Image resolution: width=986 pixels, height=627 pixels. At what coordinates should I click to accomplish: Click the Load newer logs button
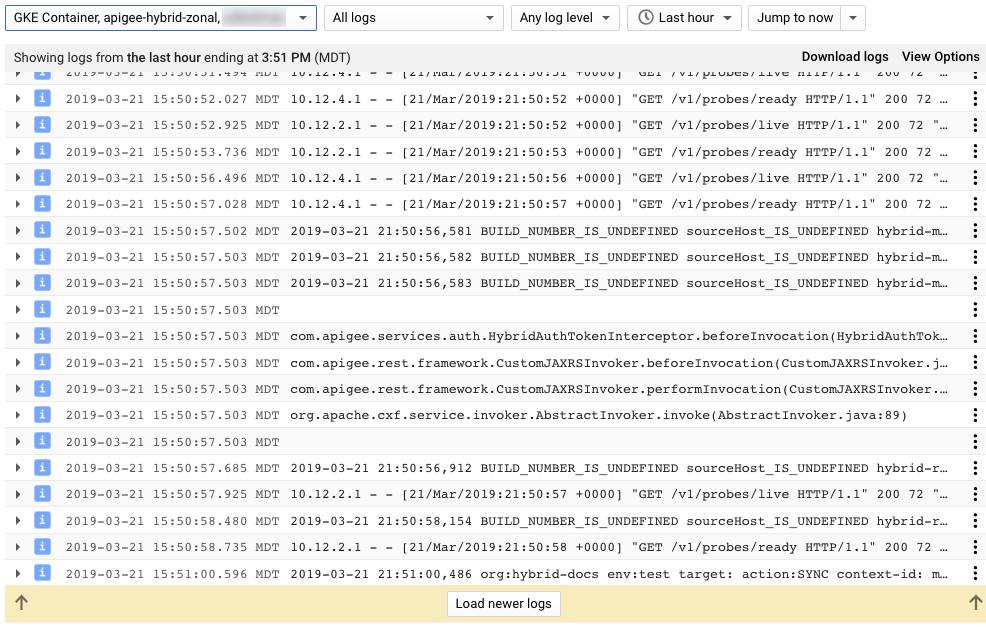tap(503, 603)
